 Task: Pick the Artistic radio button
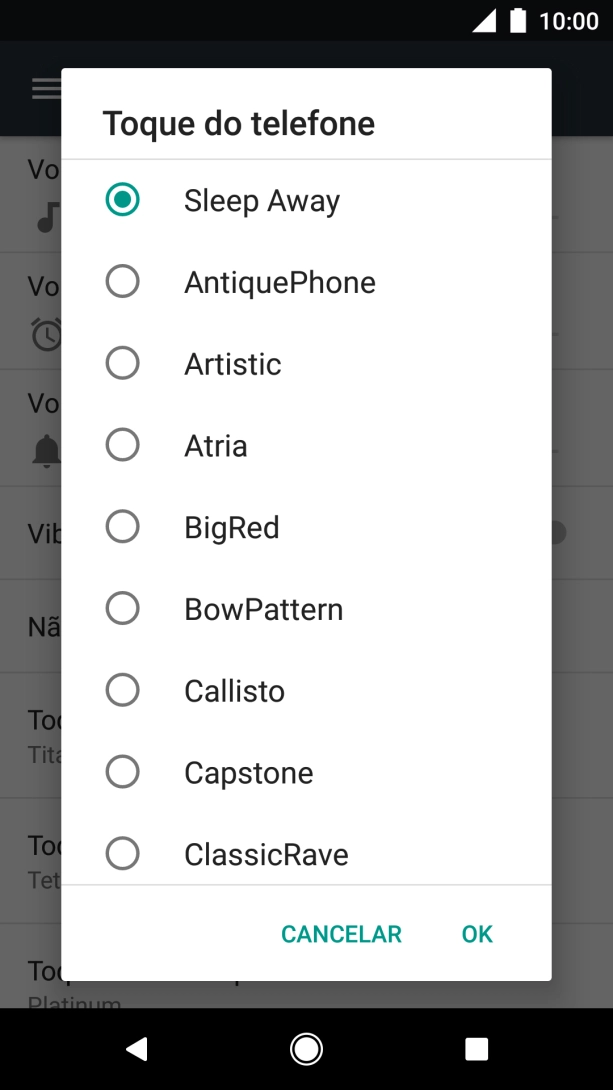122,364
